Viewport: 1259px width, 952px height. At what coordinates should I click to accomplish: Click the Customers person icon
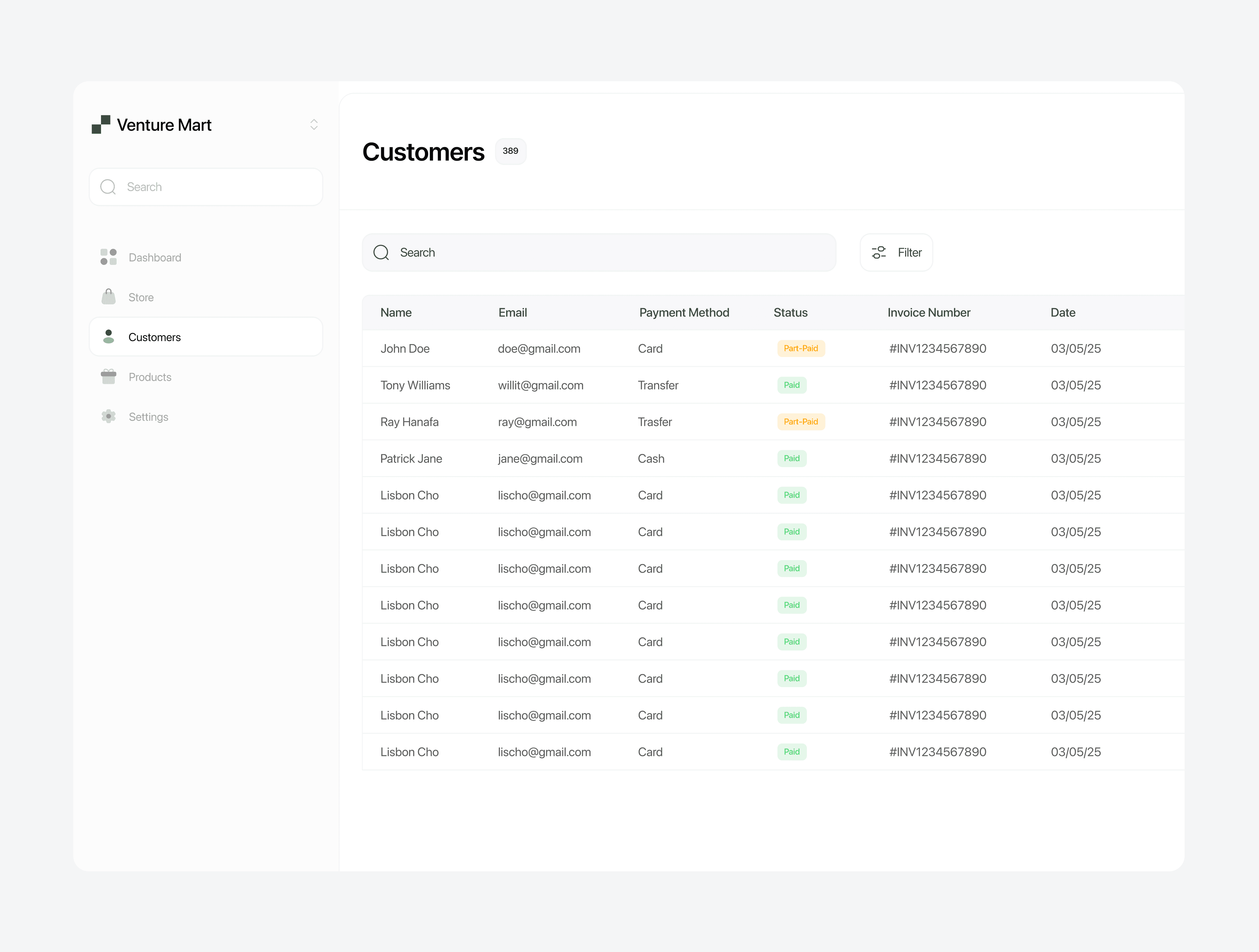[x=108, y=337]
